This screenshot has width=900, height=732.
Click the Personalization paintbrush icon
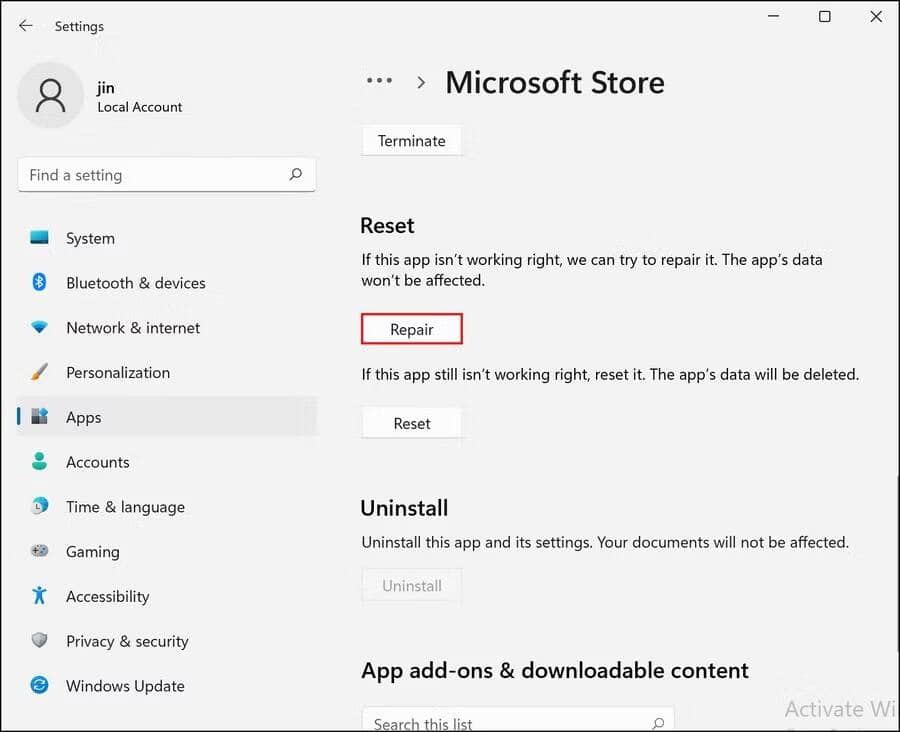[x=39, y=372]
